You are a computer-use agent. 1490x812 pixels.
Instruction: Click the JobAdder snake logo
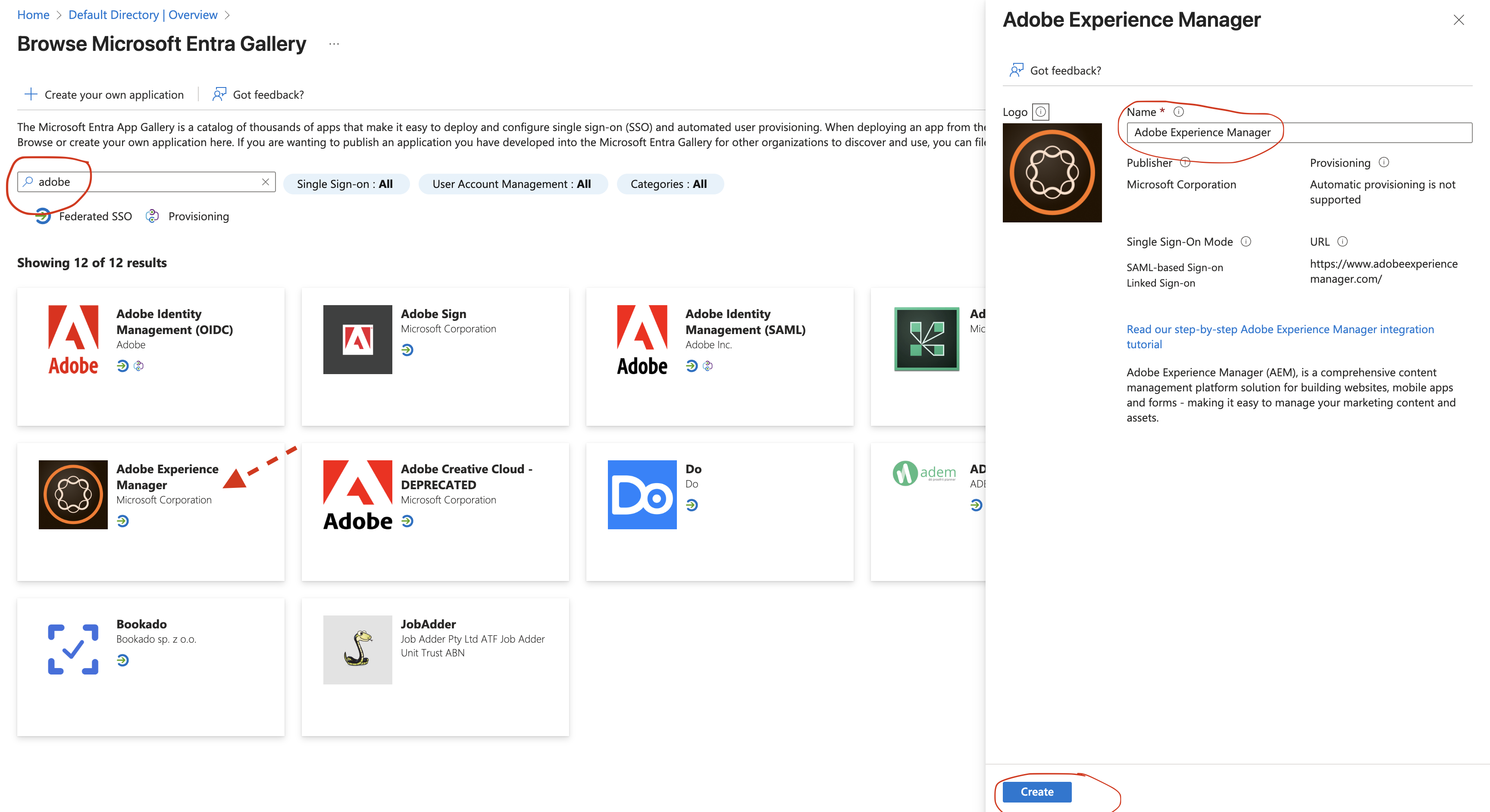pos(357,650)
